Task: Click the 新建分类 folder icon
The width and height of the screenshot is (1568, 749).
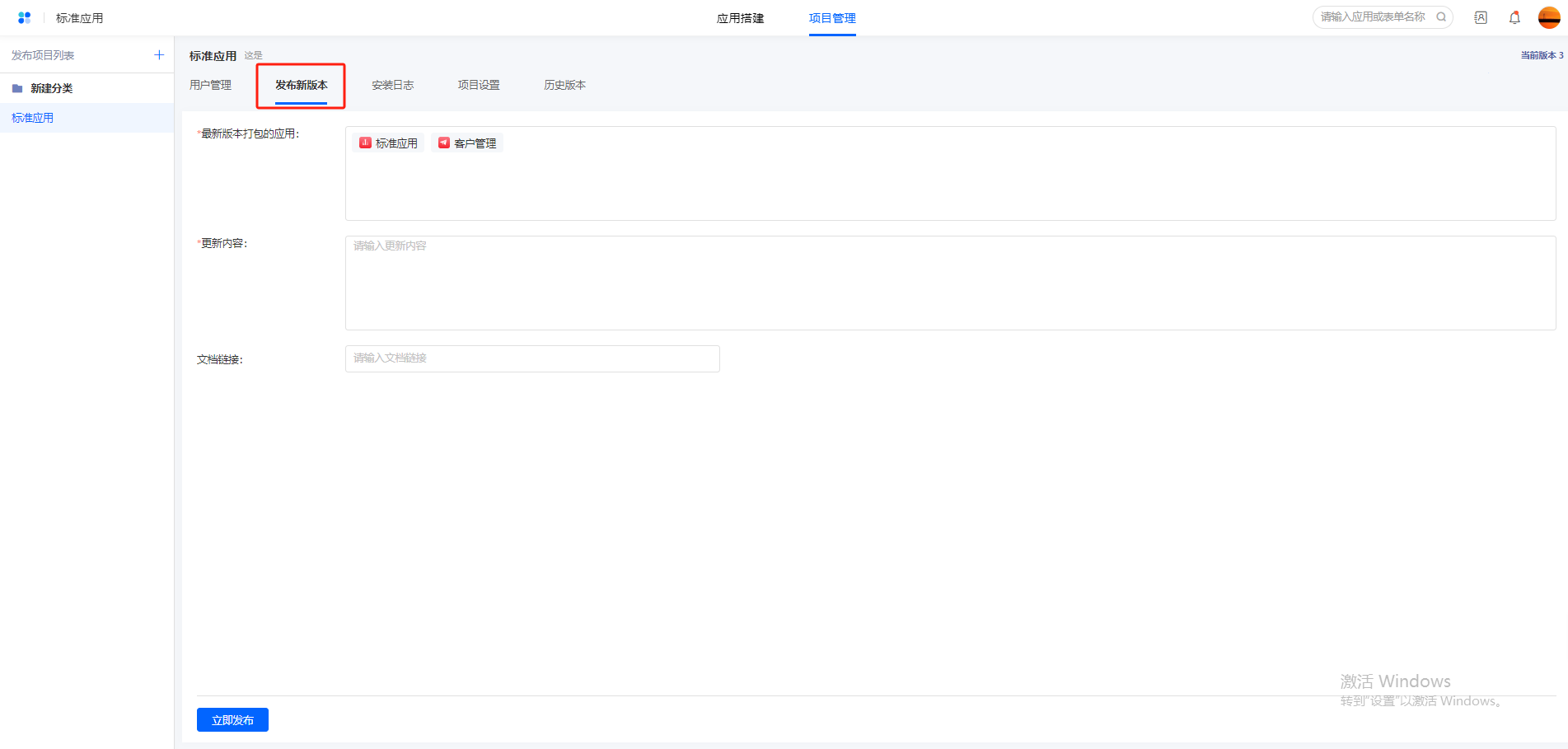Action: (x=17, y=88)
